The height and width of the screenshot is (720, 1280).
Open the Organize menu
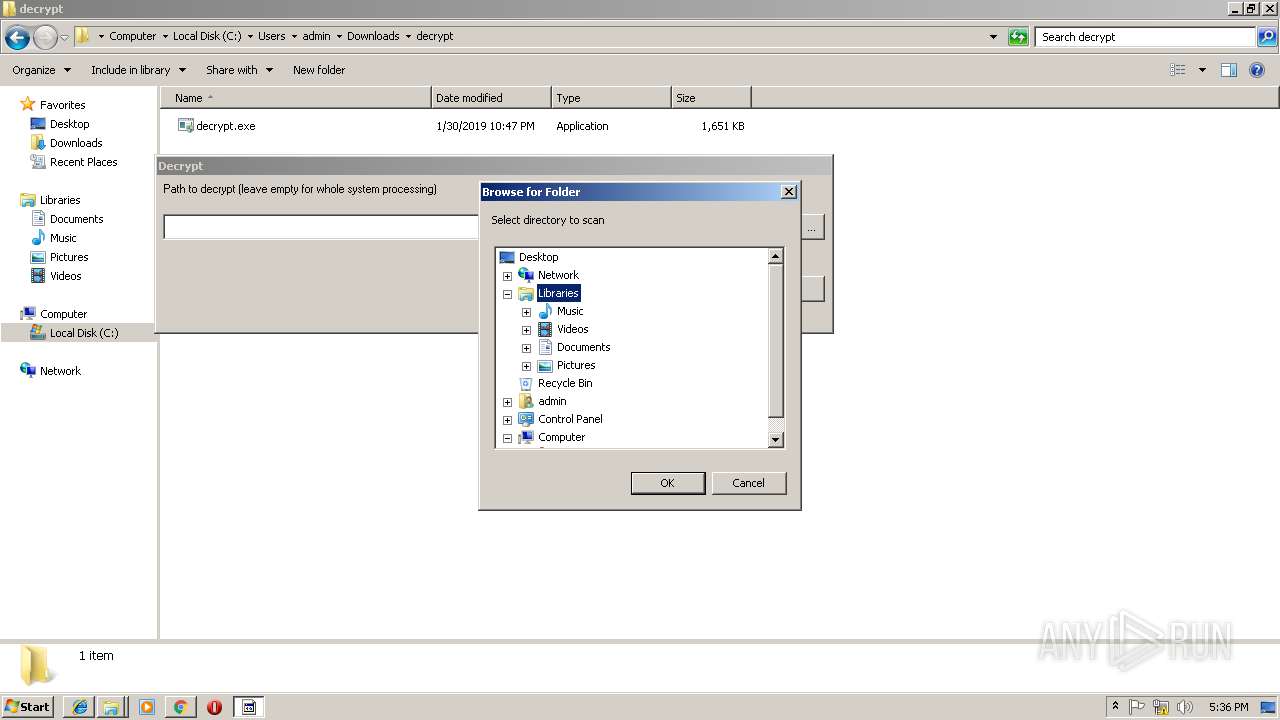tap(41, 70)
